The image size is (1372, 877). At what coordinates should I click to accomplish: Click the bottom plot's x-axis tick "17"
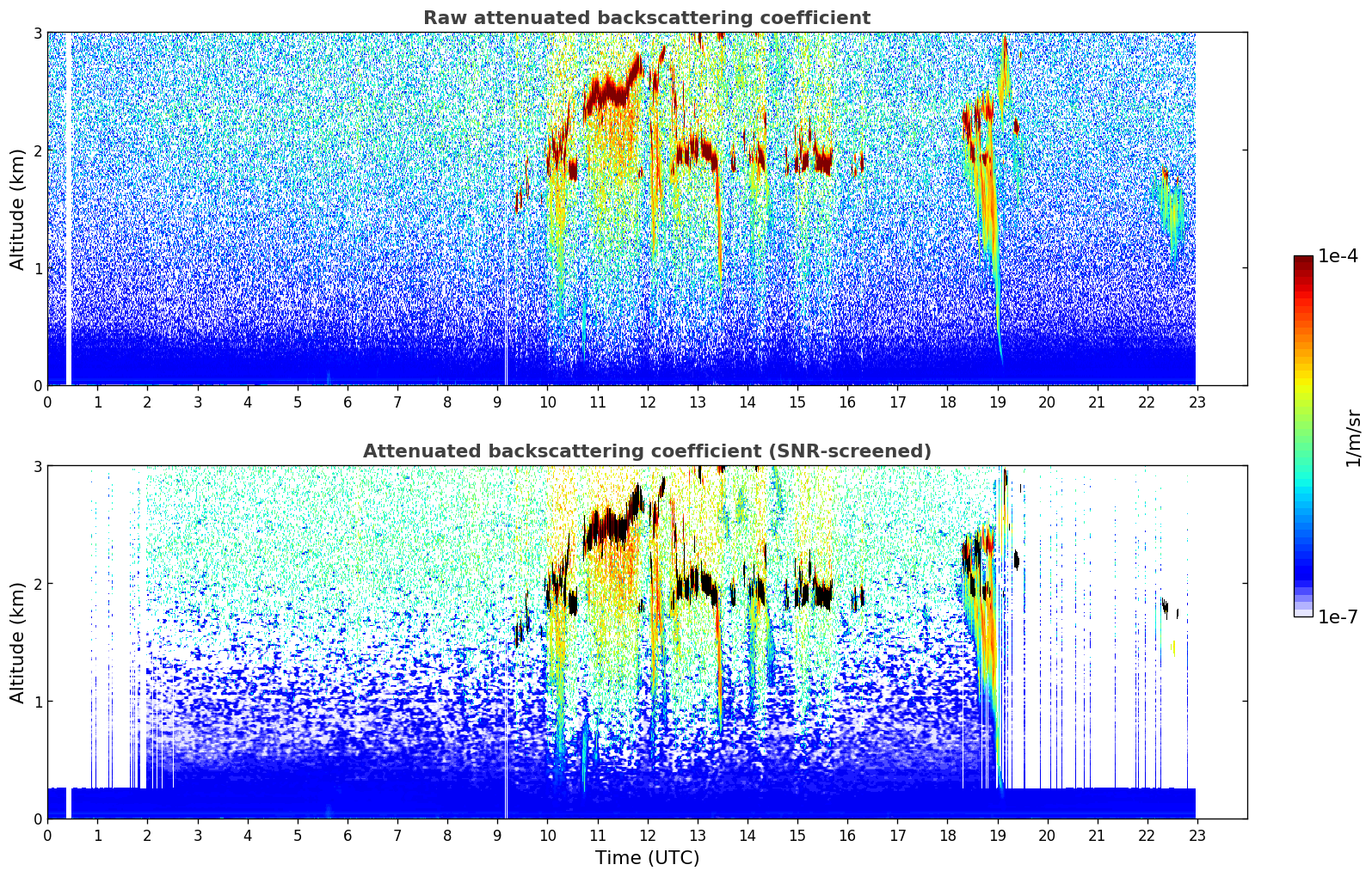897,835
